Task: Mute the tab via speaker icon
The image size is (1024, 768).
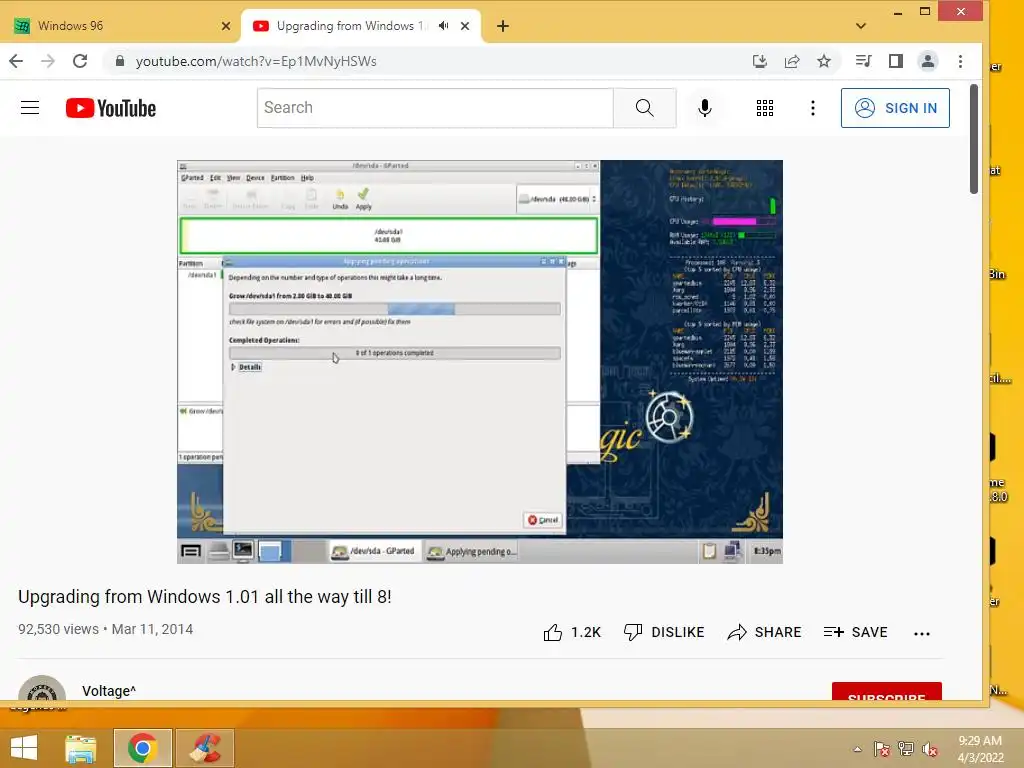Action: [x=443, y=26]
